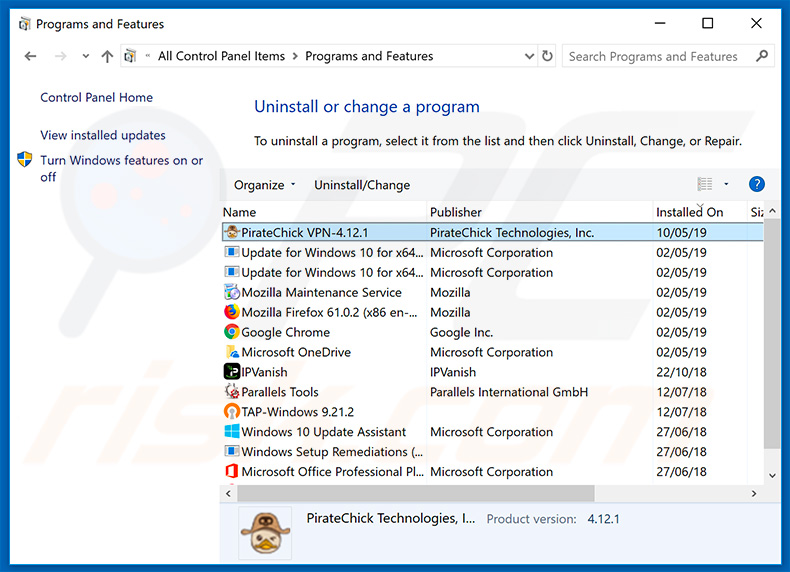
Task: Refresh the Programs and Features list
Action: pyautogui.click(x=547, y=55)
